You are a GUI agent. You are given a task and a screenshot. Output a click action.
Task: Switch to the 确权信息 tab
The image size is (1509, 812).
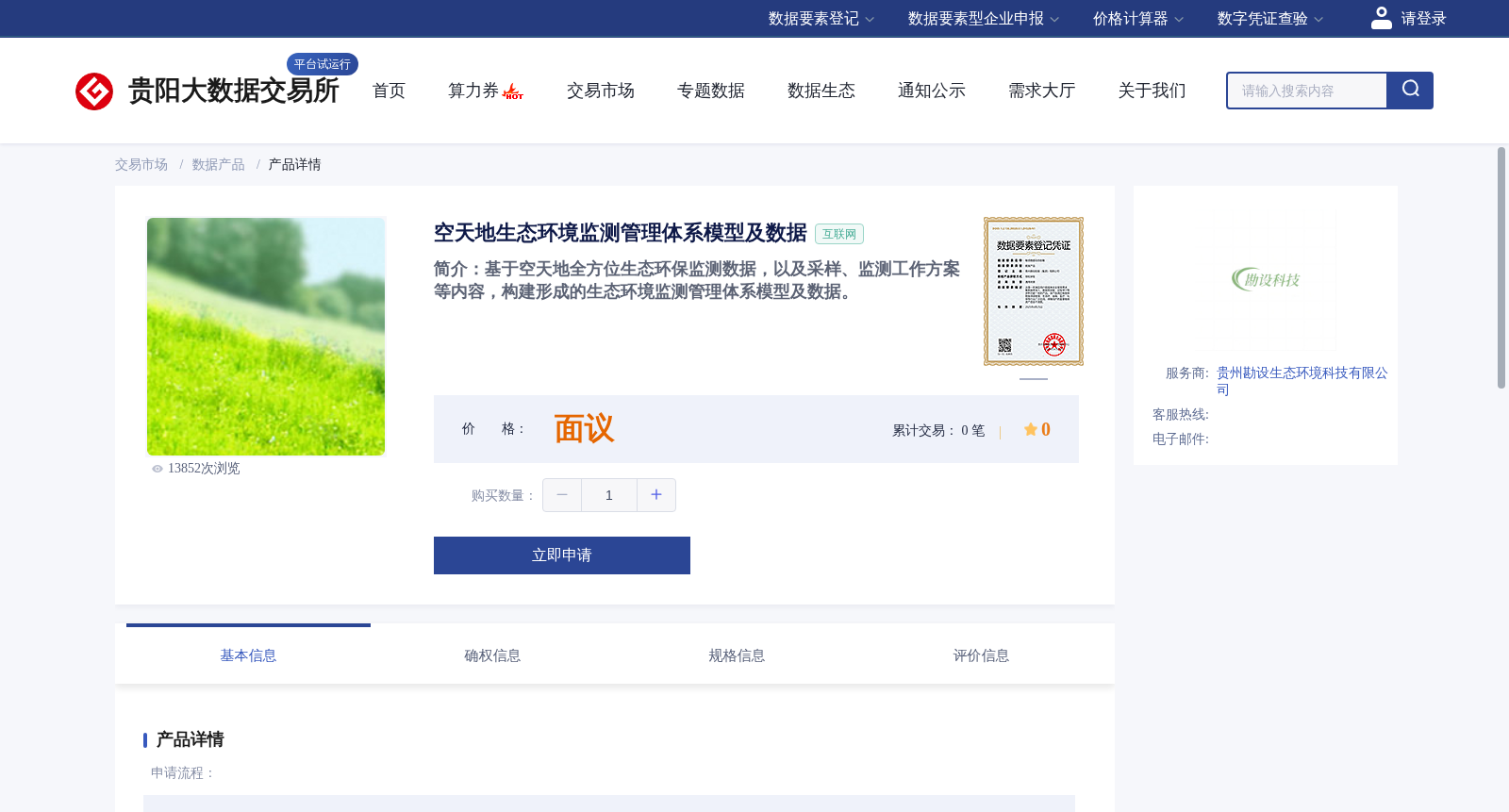[x=492, y=655]
